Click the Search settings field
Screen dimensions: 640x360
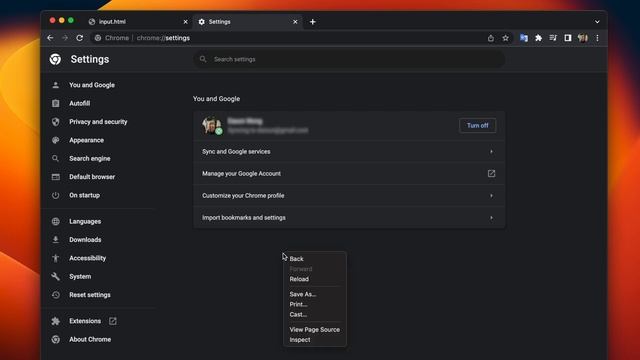349,59
